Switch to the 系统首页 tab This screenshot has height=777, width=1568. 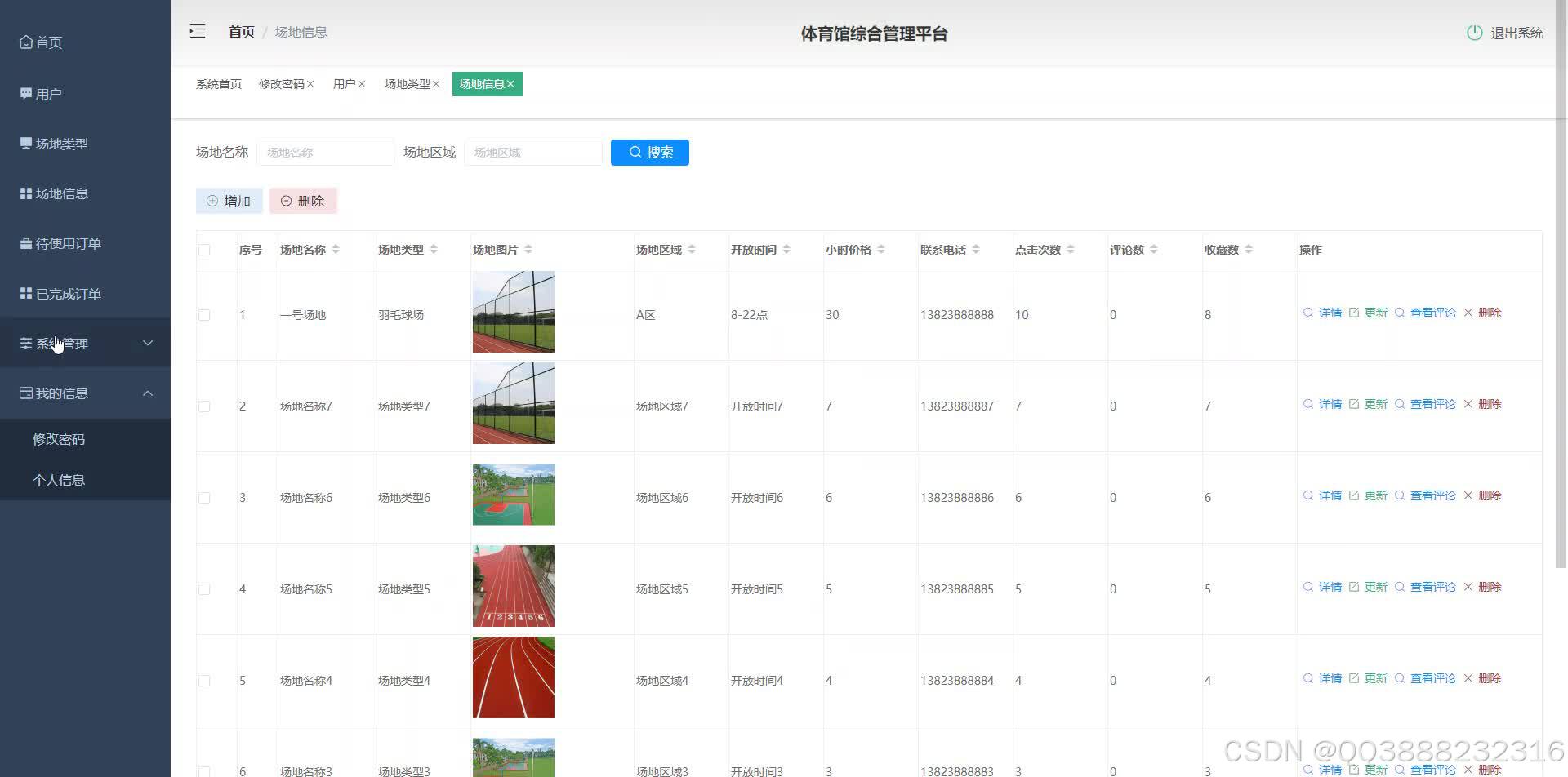point(219,84)
